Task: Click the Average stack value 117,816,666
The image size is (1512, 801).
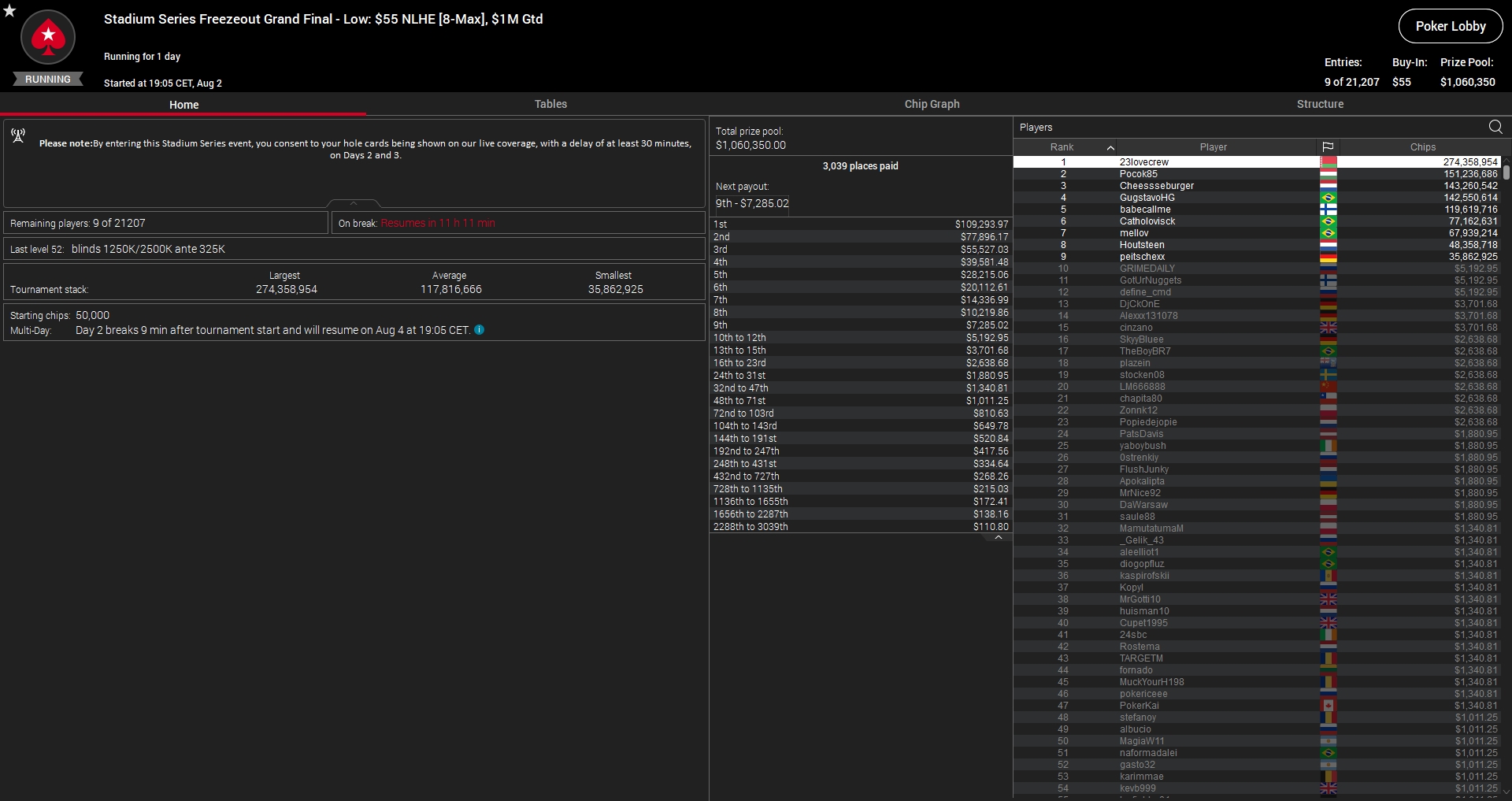Action: (x=451, y=289)
